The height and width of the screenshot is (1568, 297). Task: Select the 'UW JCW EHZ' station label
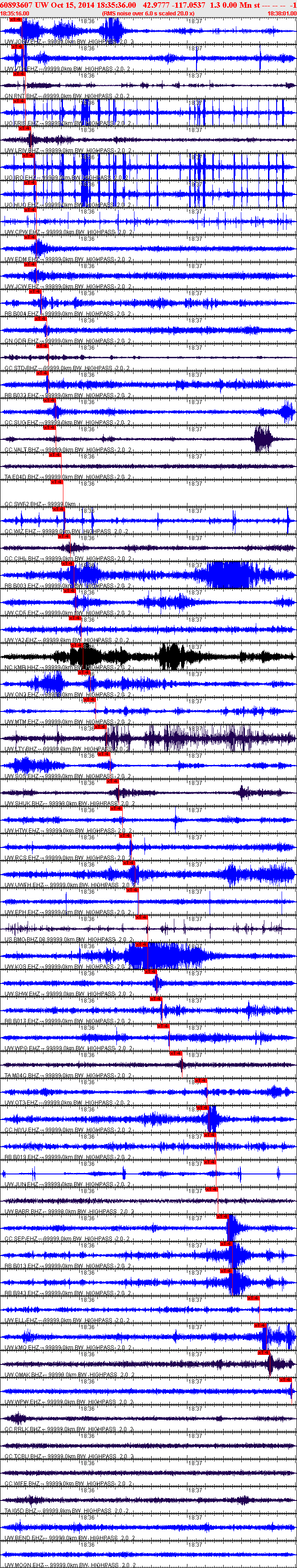(21, 287)
